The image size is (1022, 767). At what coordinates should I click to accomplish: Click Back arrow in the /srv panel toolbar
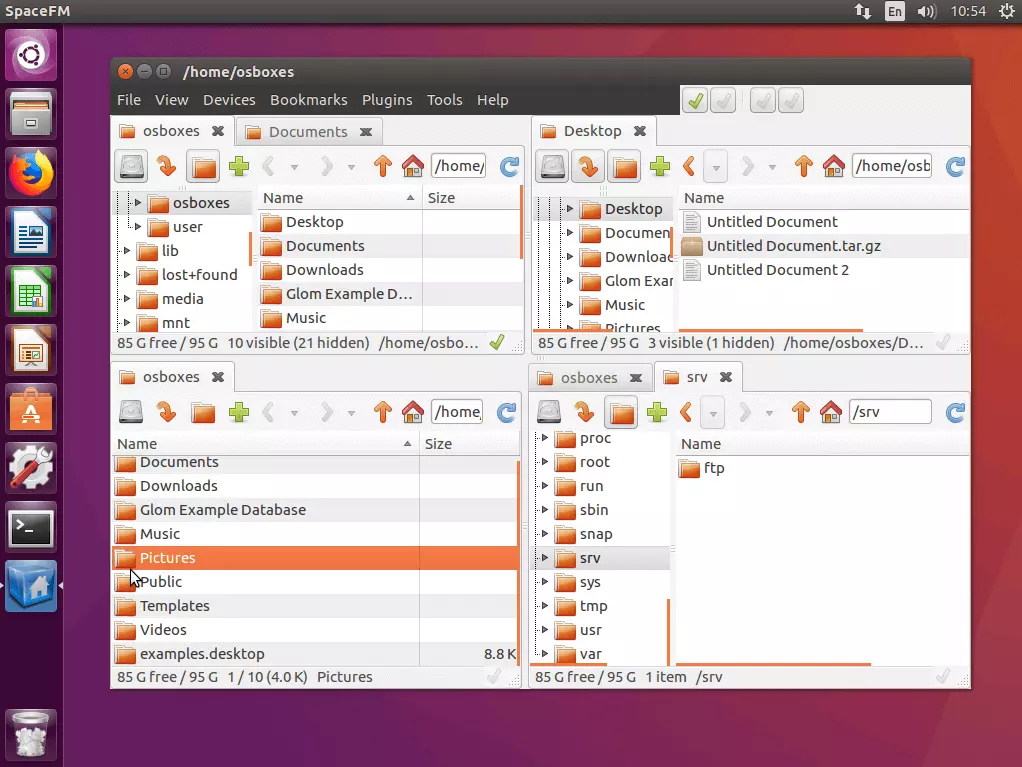tap(688, 412)
